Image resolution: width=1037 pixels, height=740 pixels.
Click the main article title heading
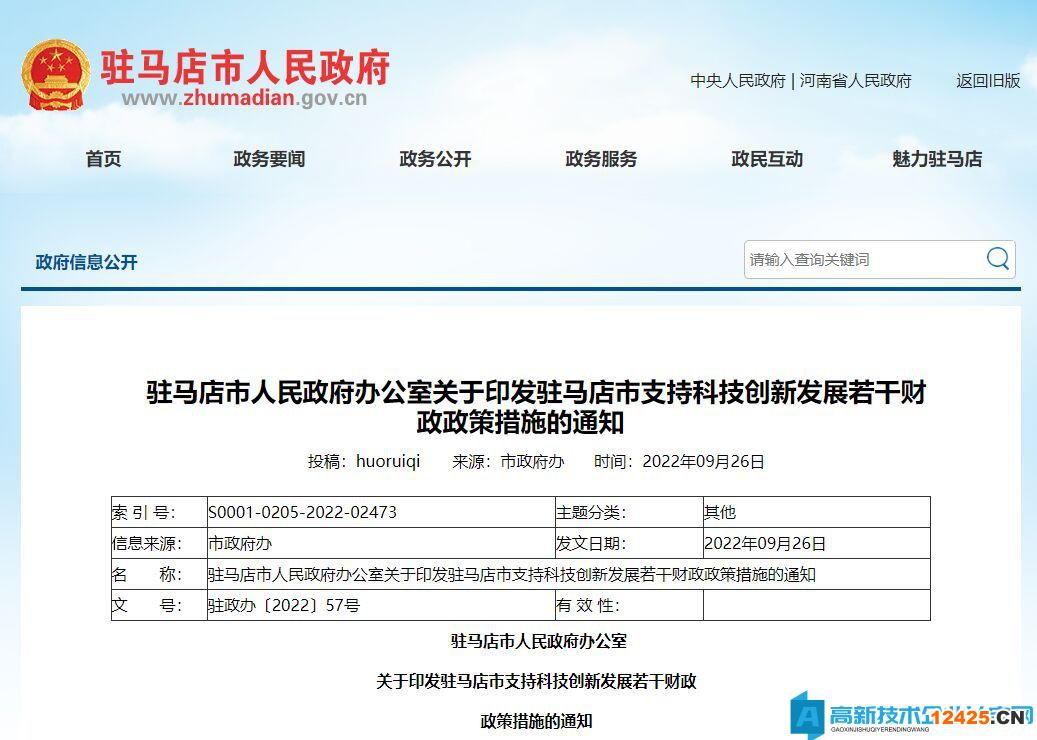click(x=536, y=407)
